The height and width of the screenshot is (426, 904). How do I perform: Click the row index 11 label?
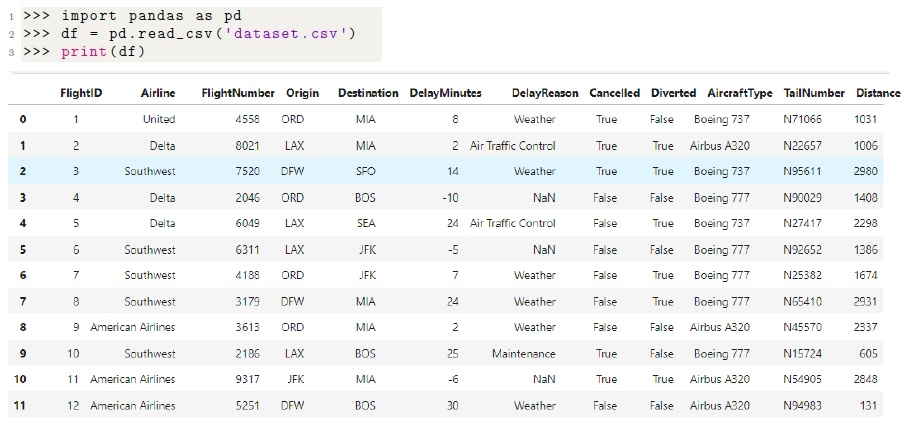20,405
